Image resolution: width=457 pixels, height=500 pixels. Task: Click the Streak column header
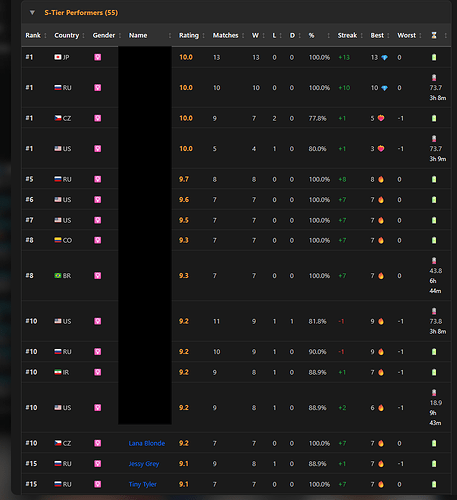click(347, 35)
